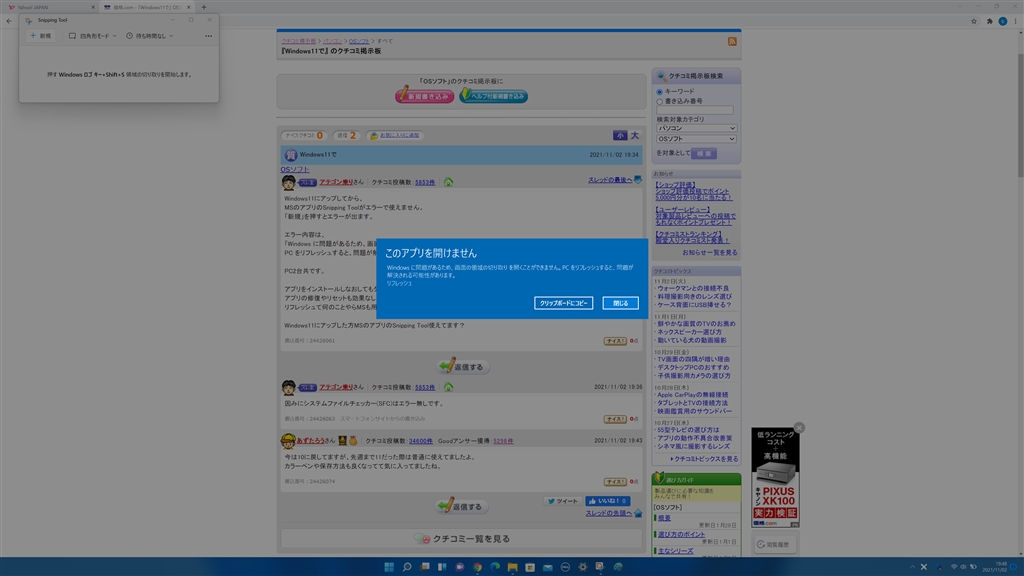Open the パソコン category dropdown
The image size is (1024, 576).
696,129
